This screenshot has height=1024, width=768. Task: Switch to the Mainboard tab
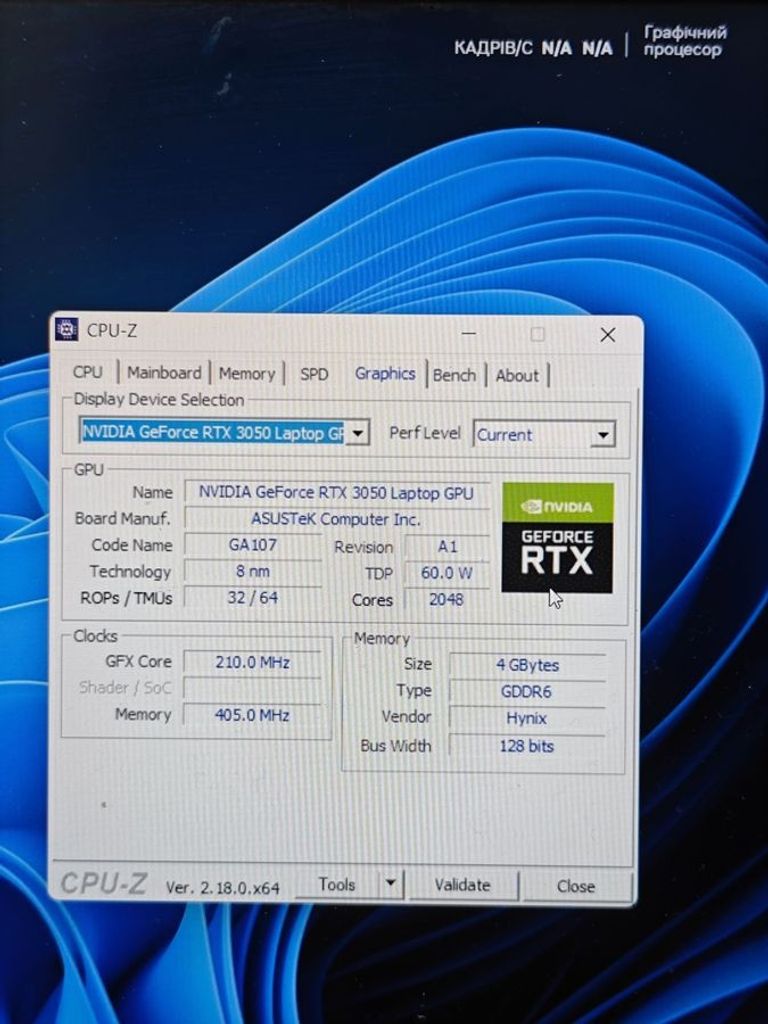coord(164,373)
